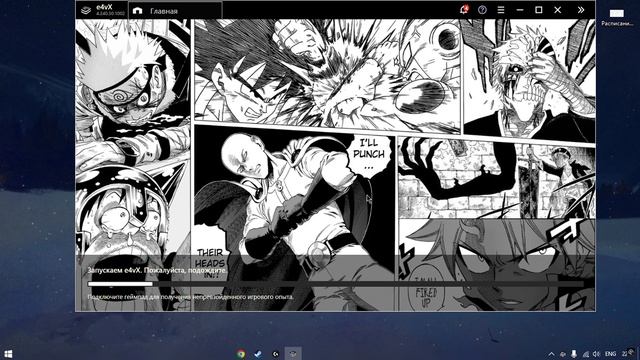The height and width of the screenshot is (360, 640).
Task: Open the Windows Start menu
Action: [8, 353]
